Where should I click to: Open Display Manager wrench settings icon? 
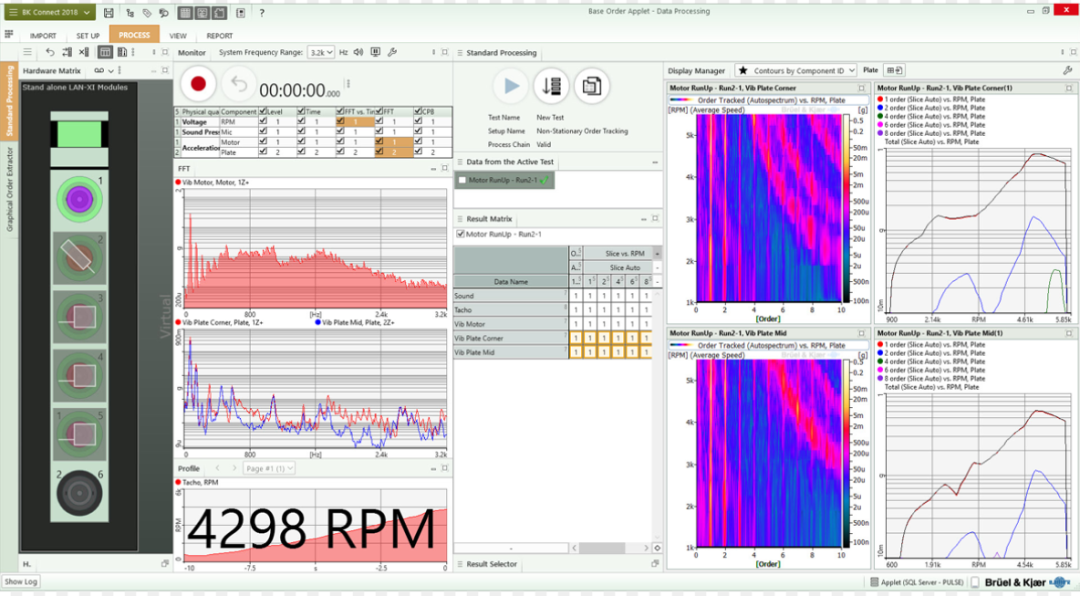[1068, 70]
